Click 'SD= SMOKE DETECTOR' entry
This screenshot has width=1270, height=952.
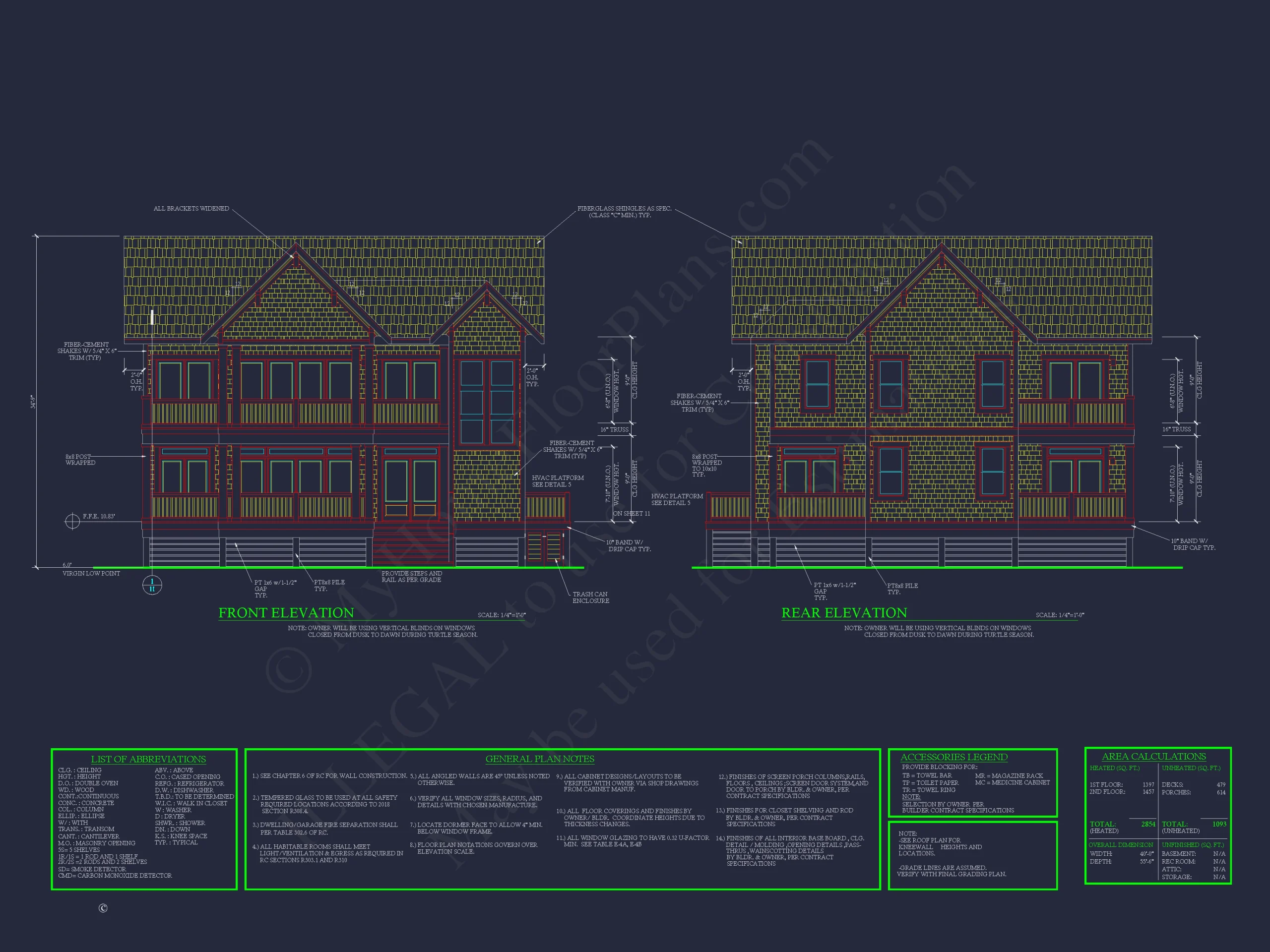click(x=92, y=869)
